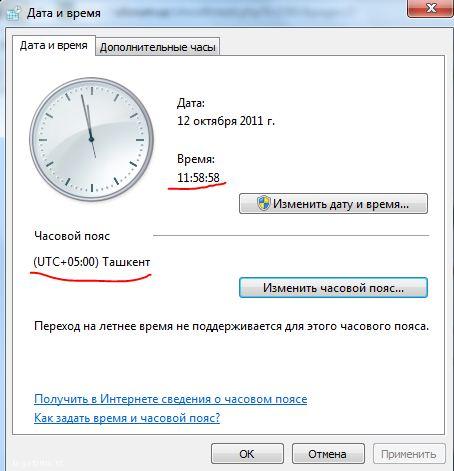Click the date text 12 октября 2011 г.
This screenshot has height=471, width=454.
226,120
